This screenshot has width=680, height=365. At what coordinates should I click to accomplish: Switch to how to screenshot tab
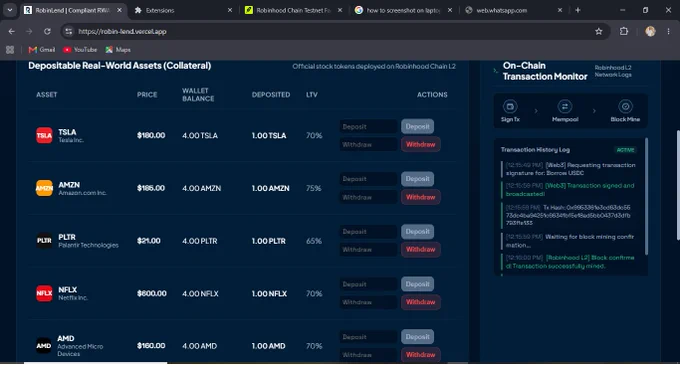403,10
